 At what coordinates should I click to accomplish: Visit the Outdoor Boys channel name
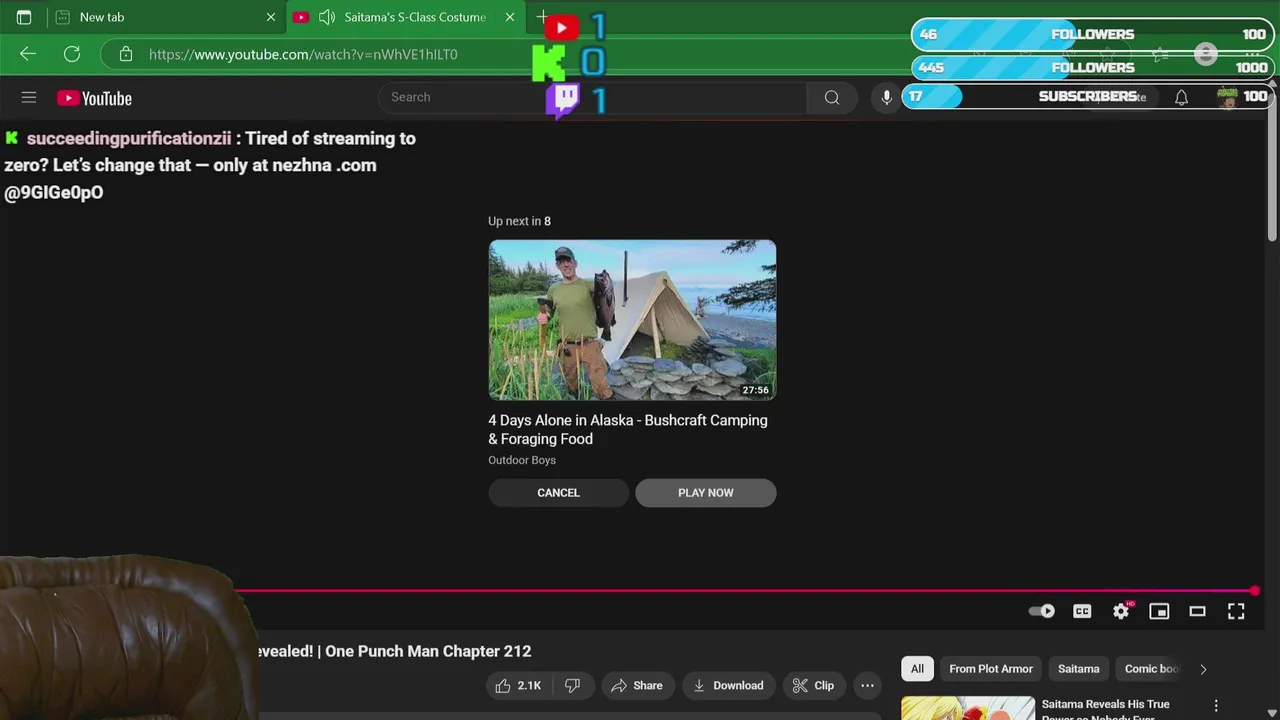[522, 460]
